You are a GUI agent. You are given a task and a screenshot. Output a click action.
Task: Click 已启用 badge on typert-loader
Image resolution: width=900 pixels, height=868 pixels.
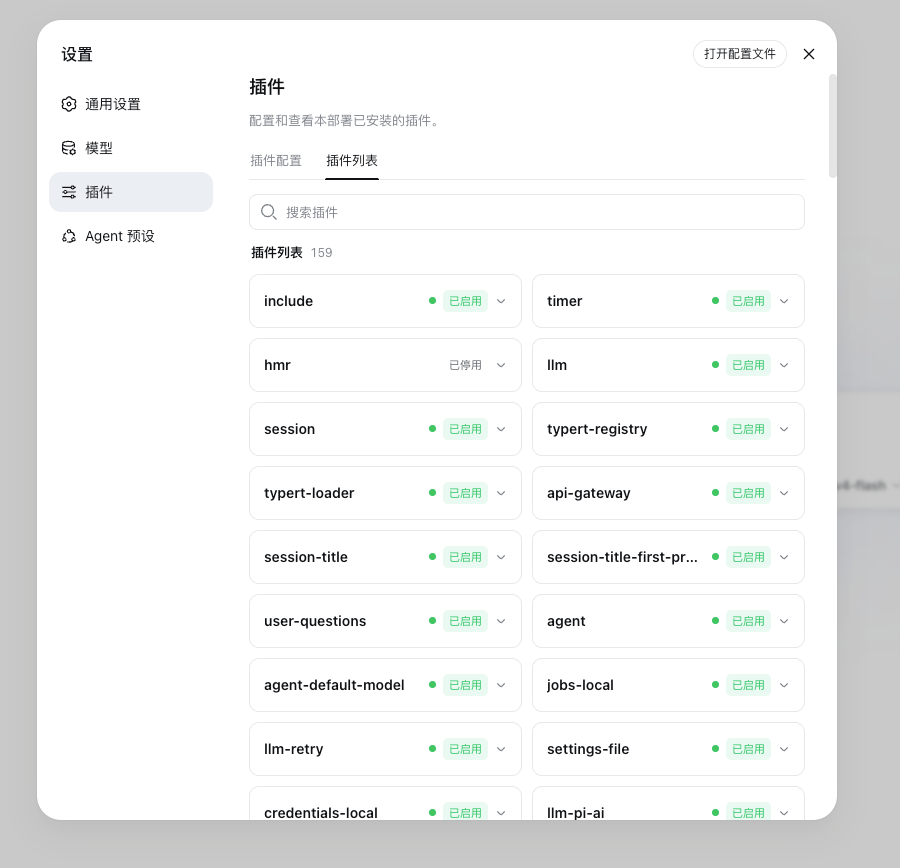[x=465, y=493]
